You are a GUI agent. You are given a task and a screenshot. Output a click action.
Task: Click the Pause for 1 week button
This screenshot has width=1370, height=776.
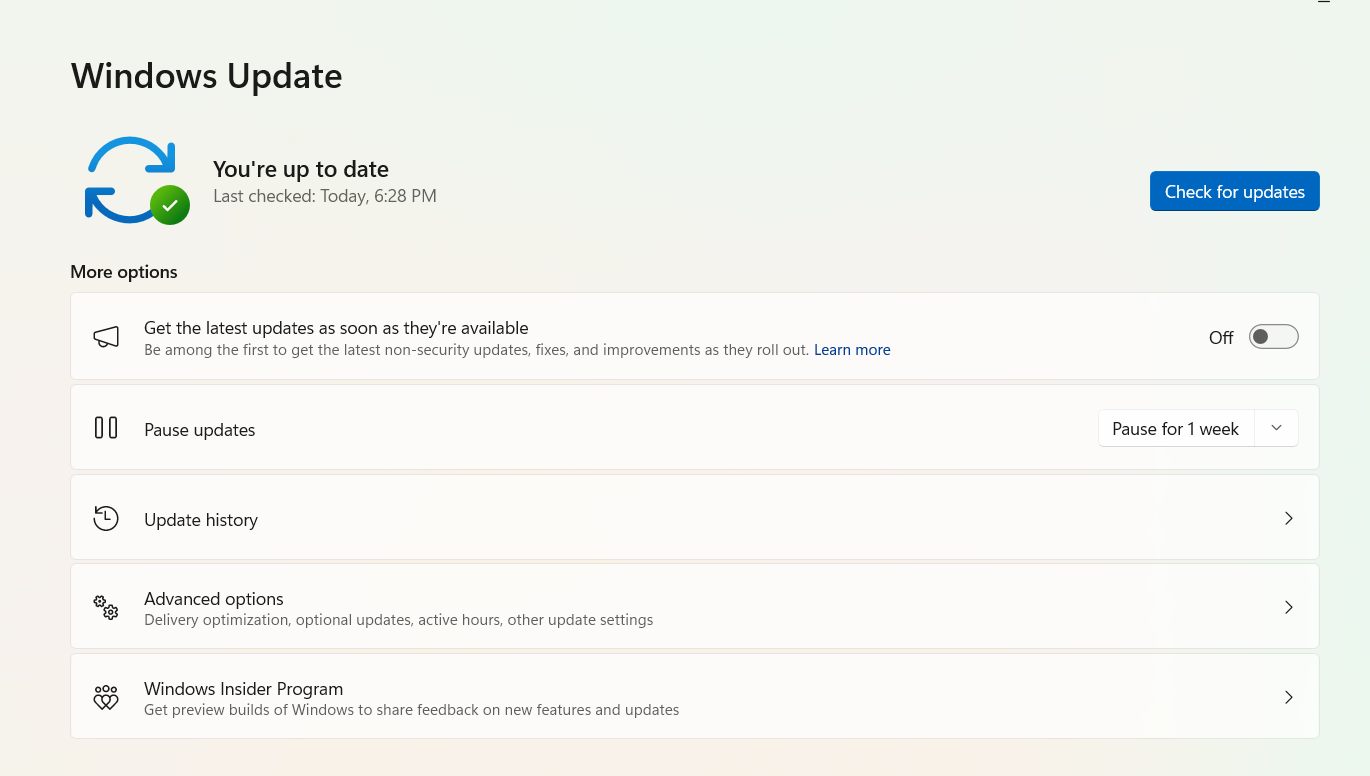click(1176, 428)
